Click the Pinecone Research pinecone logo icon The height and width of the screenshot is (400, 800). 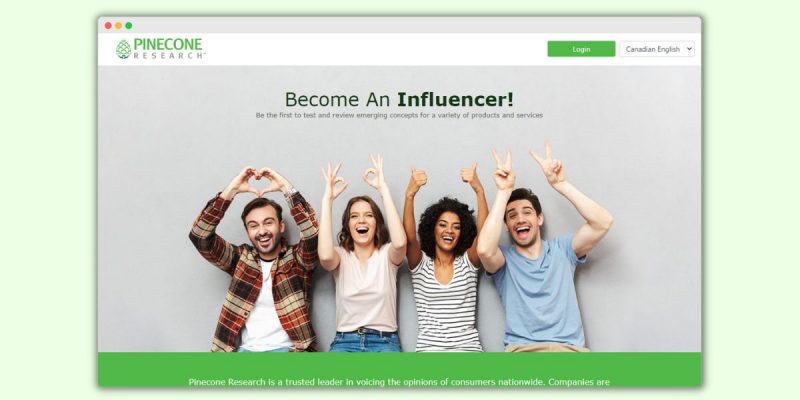coord(123,49)
